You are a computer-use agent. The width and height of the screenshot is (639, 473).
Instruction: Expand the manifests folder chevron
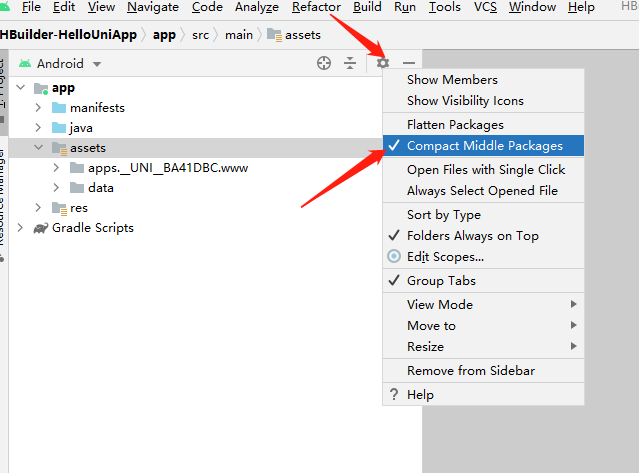[38, 108]
